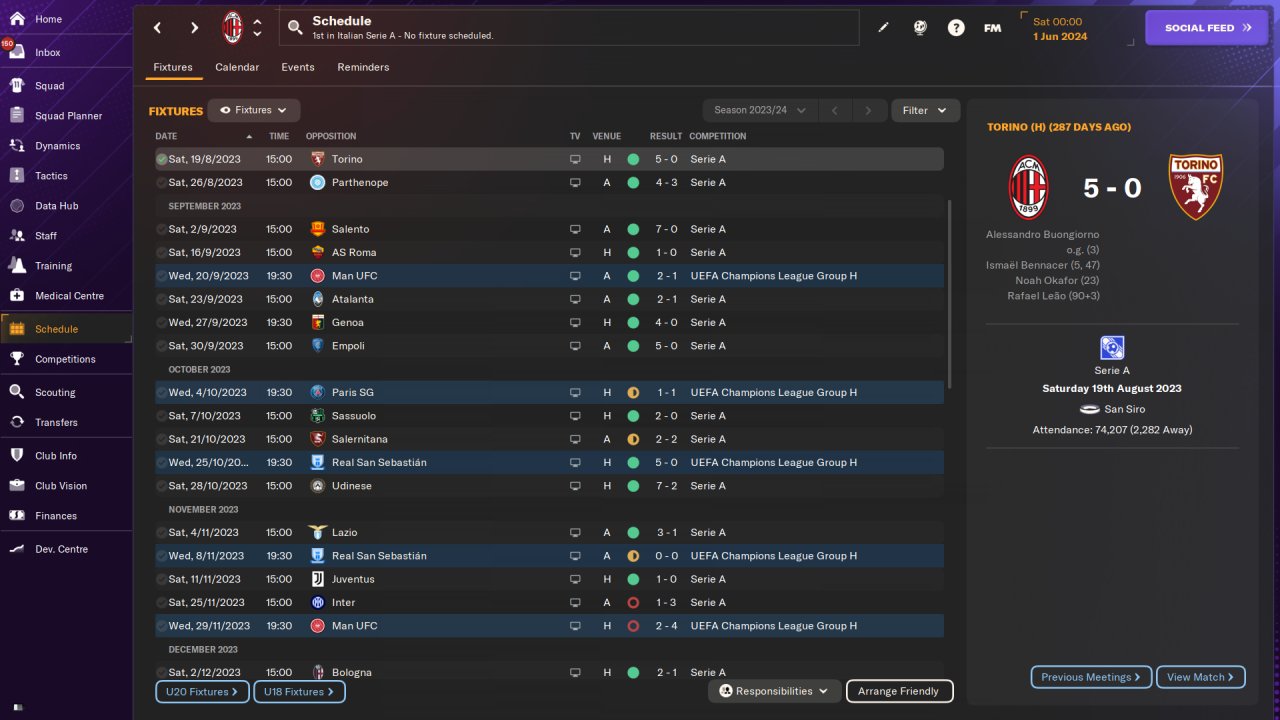Open the Data Hub icon
Viewport: 1280px width, 720px height.
click(17, 206)
